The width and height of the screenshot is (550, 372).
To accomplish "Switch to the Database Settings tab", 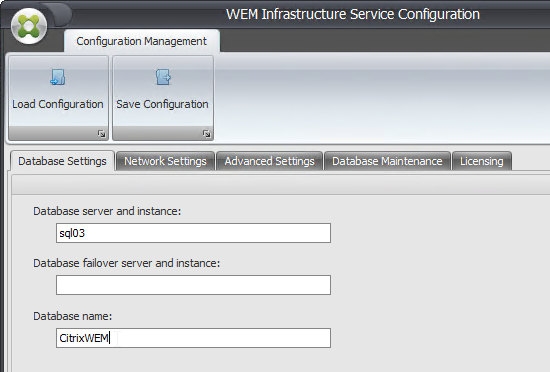I will [x=62, y=161].
